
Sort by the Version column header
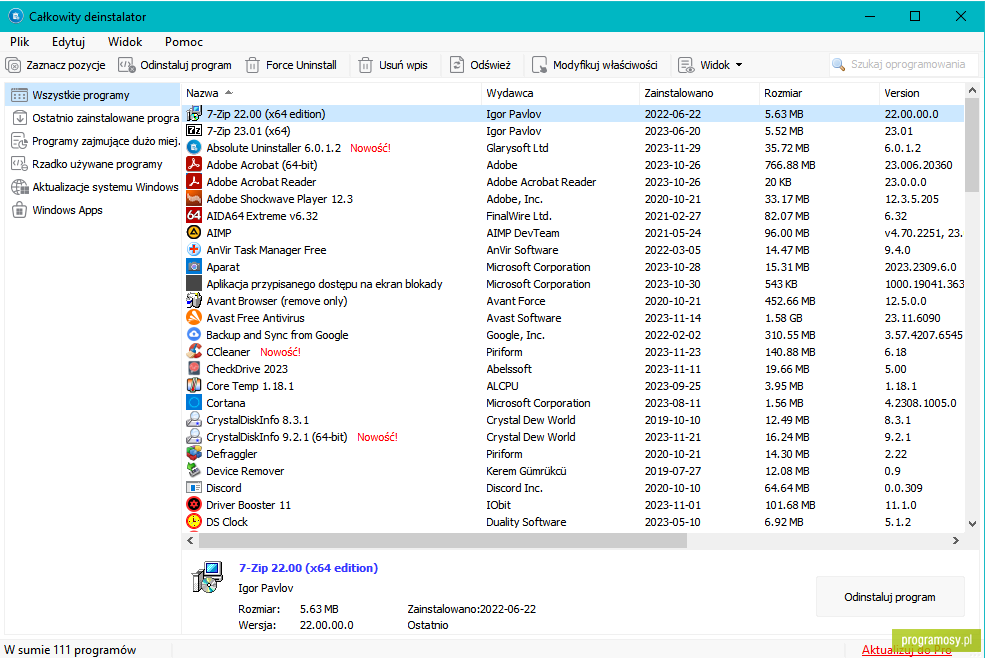922,93
